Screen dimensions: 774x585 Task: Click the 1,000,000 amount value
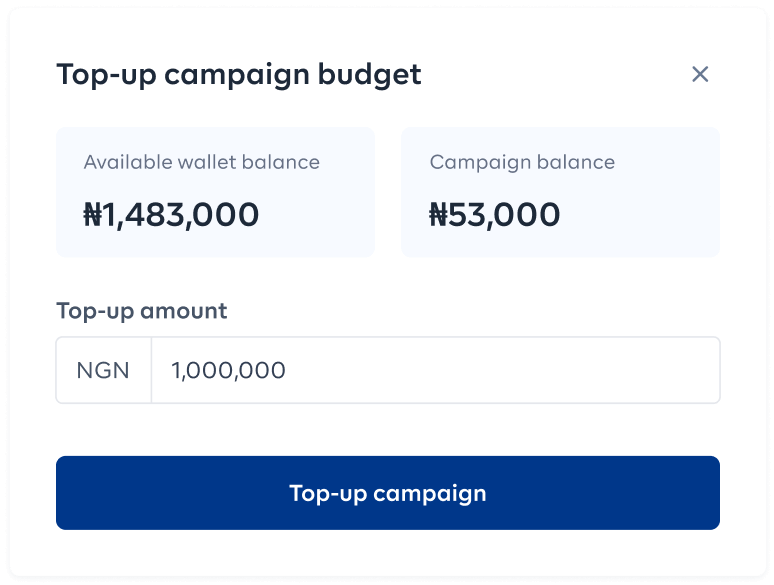coord(228,370)
